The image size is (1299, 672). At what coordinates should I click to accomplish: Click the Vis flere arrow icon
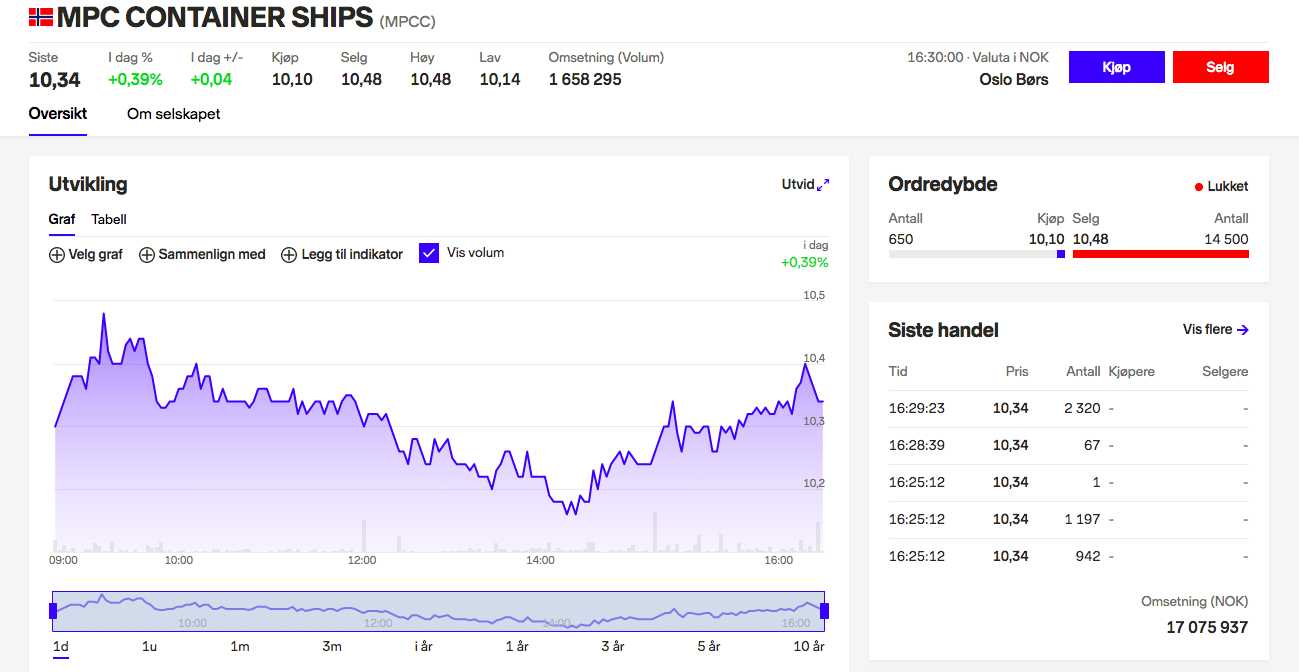(1242, 330)
